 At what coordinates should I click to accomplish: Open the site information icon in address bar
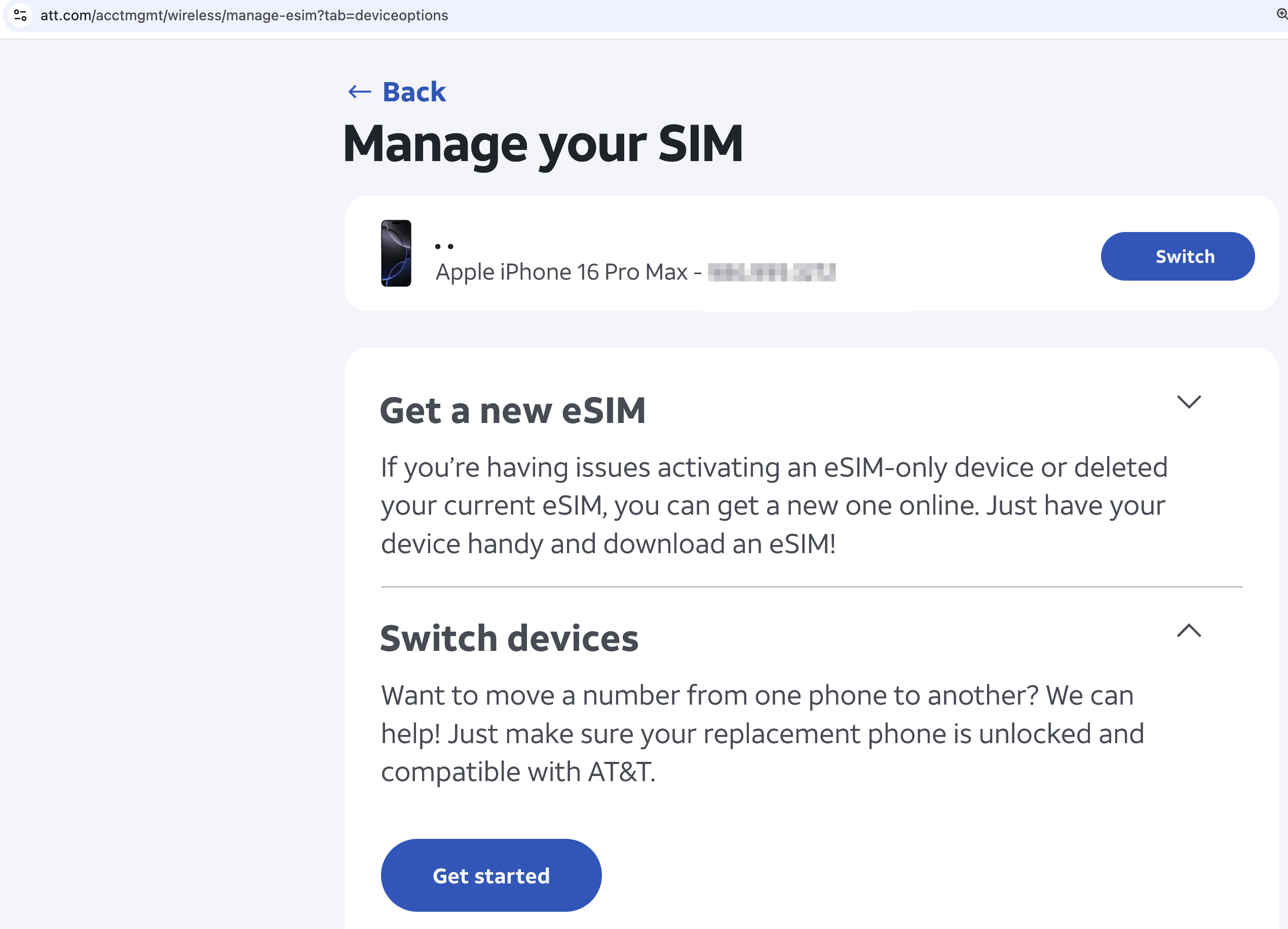click(20, 15)
